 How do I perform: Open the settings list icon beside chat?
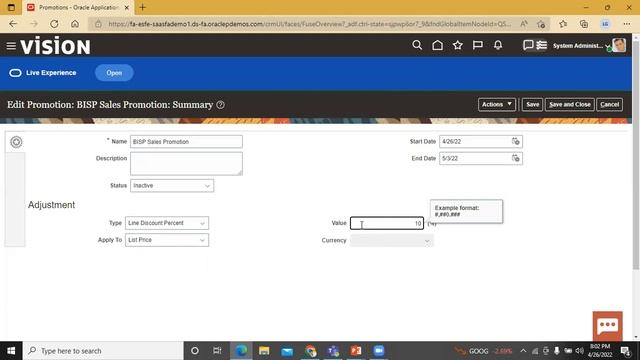541,45
